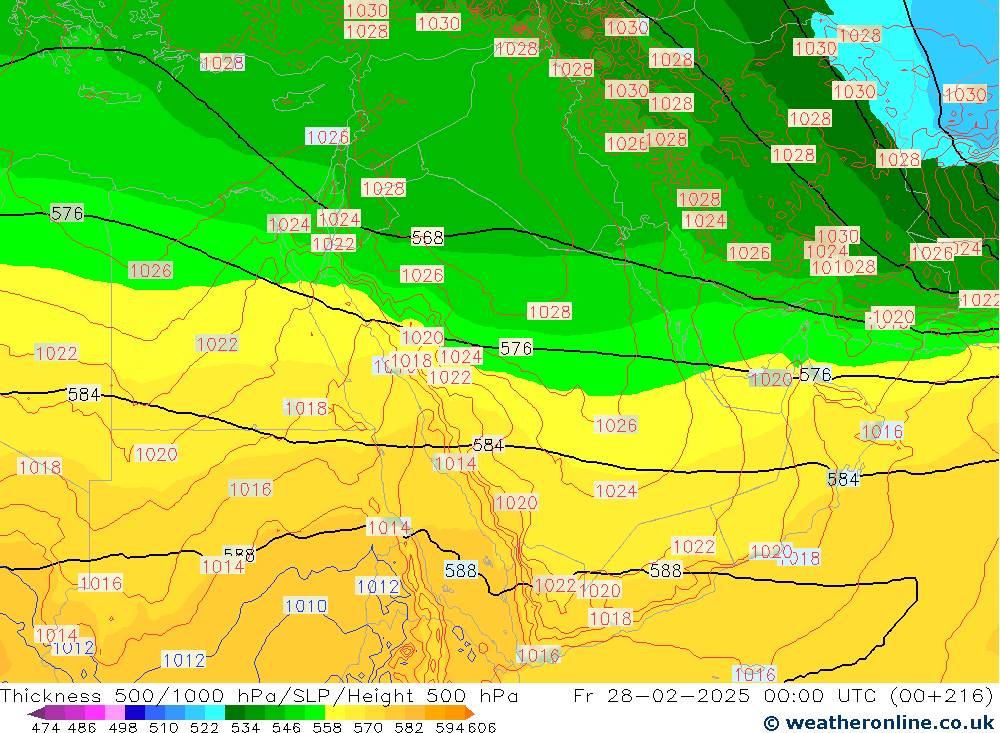Click the 606 legend value
The width and height of the screenshot is (1000, 733).
[482, 727]
